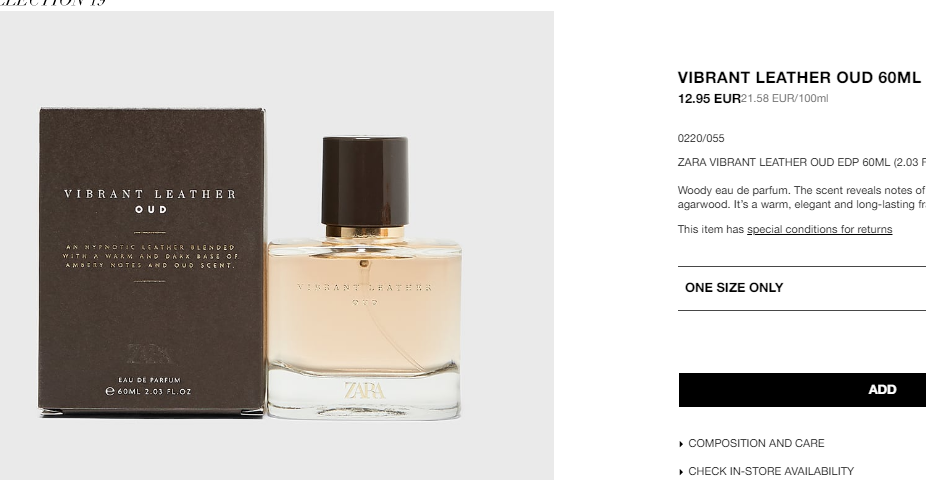Image resolution: width=926 pixels, height=480 pixels.
Task: Click the perfume bottle in the product photo
Action: point(364,278)
